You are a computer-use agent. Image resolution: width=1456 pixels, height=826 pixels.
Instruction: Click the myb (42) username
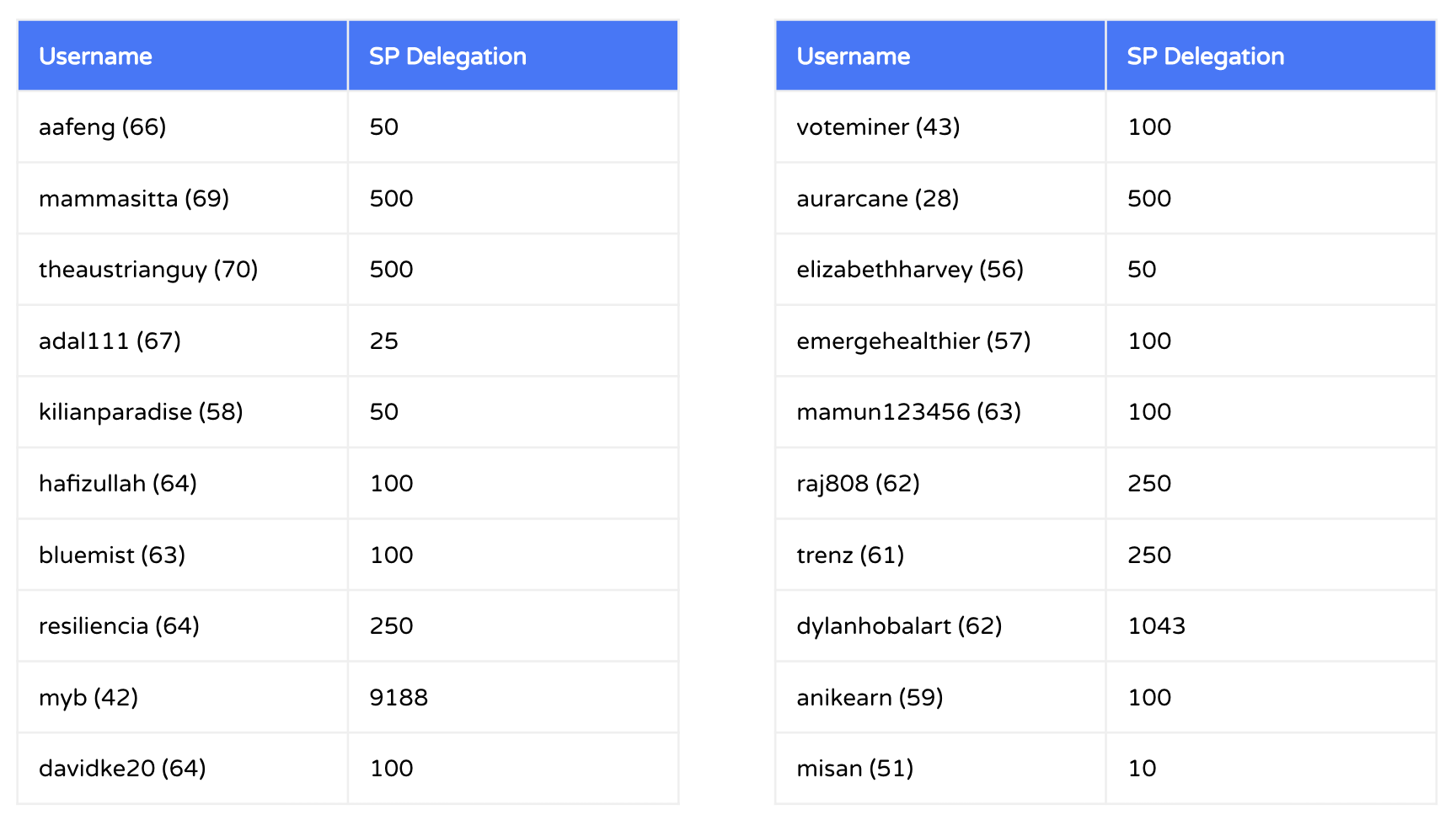(x=88, y=698)
